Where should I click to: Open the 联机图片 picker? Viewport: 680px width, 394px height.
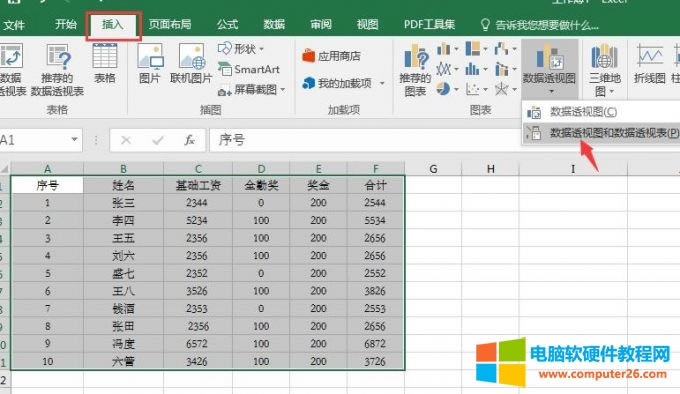pos(191,64)
